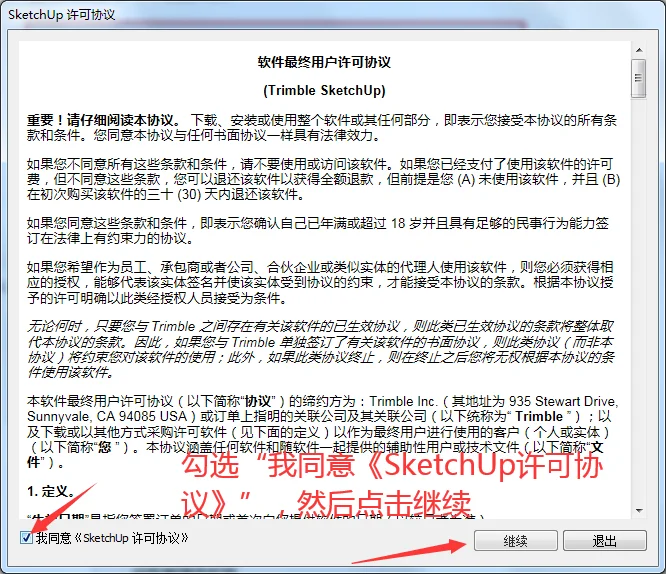Click the bold text 重要！请仔细阅读本协议。
This screenshot has height=574, width=666.
click(x=104, y=120)
